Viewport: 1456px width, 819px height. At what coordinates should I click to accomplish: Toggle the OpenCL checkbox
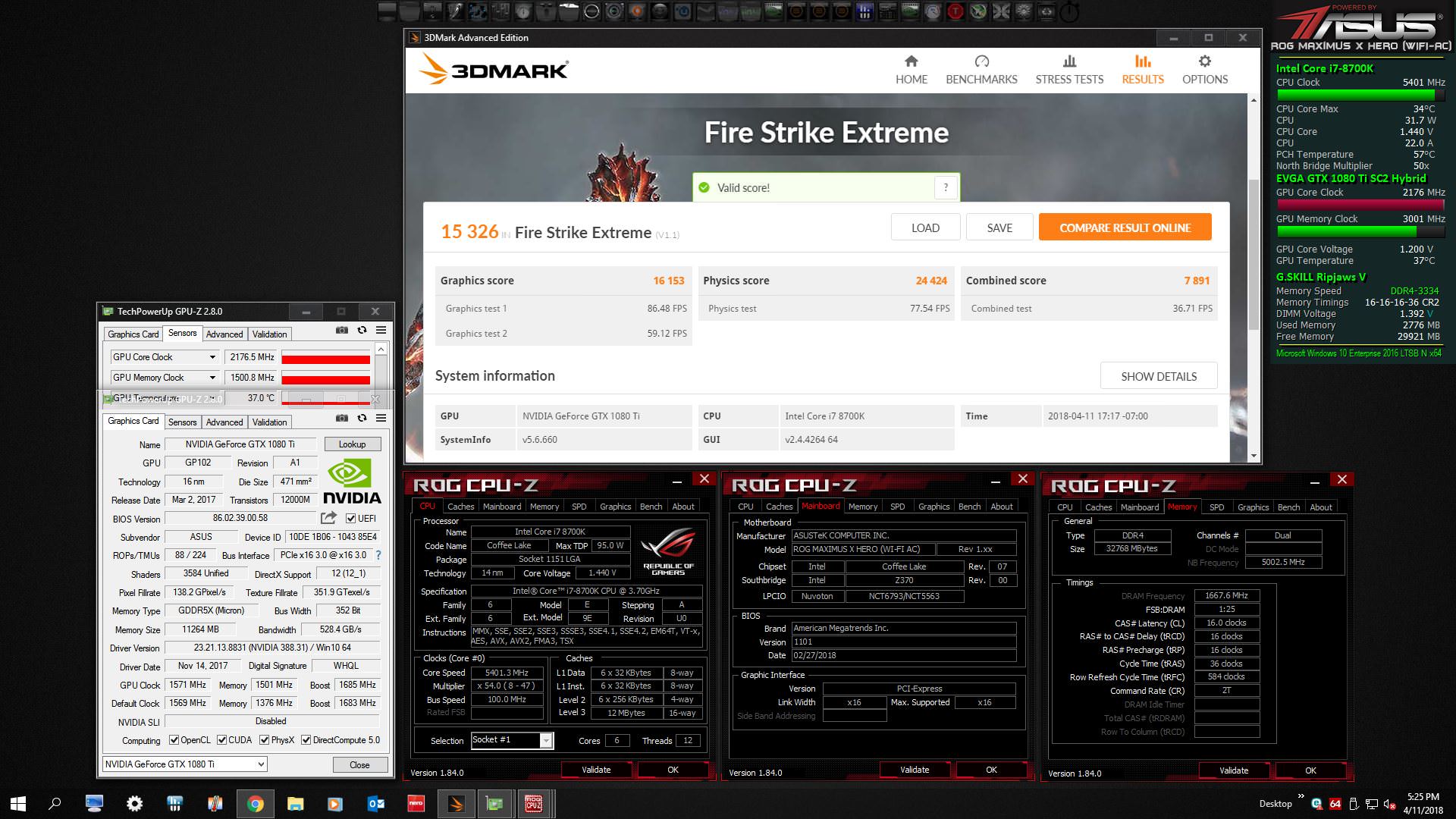[x=174, y=740]
